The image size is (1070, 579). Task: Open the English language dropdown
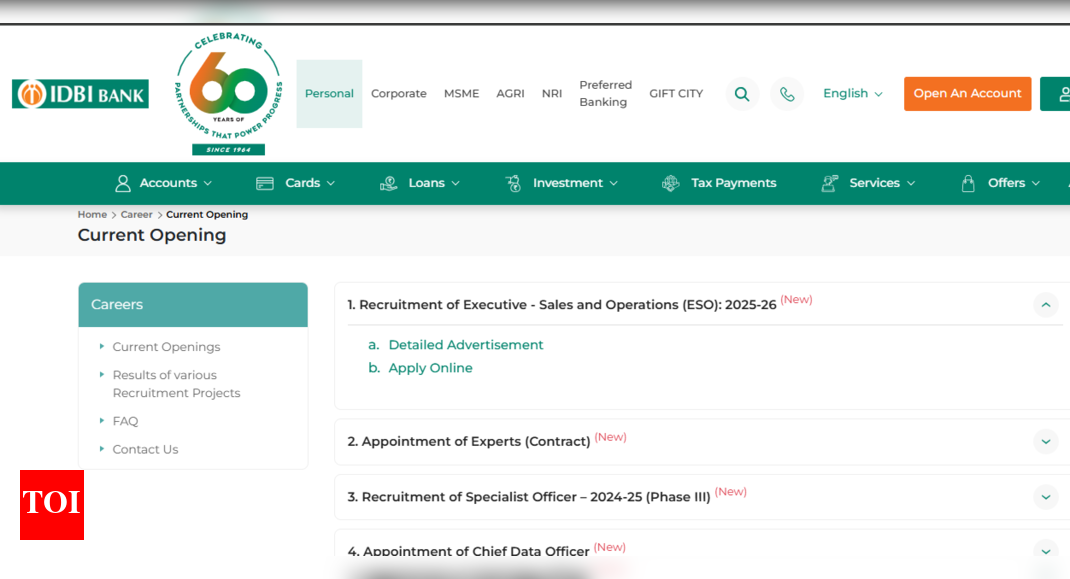851,93
